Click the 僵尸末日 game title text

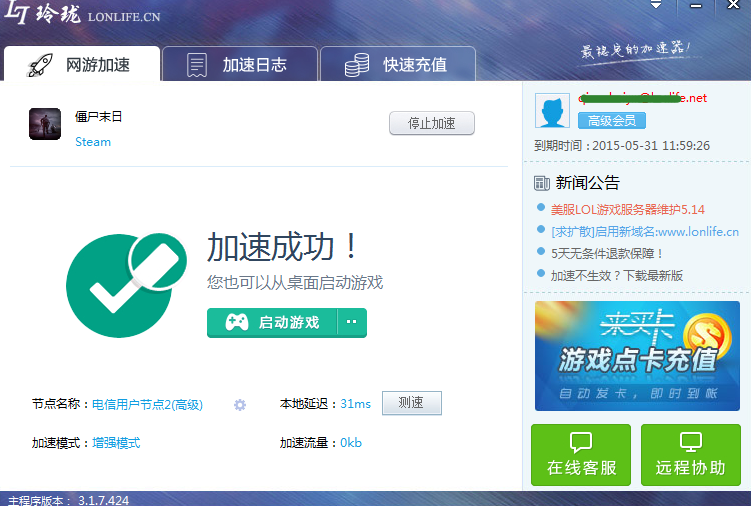pos(99,116)
